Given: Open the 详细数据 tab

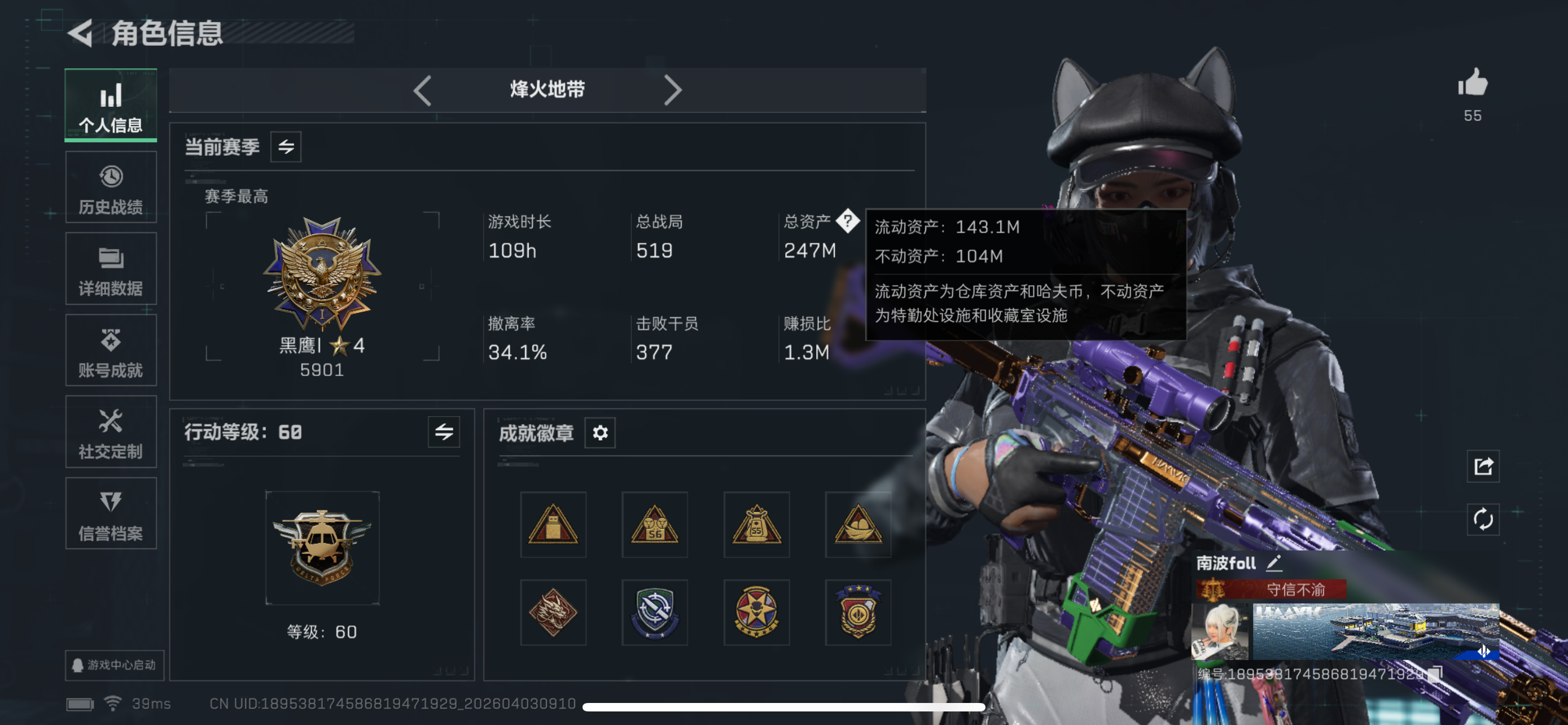Looking at the screenshot, I should (x=111, y=269).
